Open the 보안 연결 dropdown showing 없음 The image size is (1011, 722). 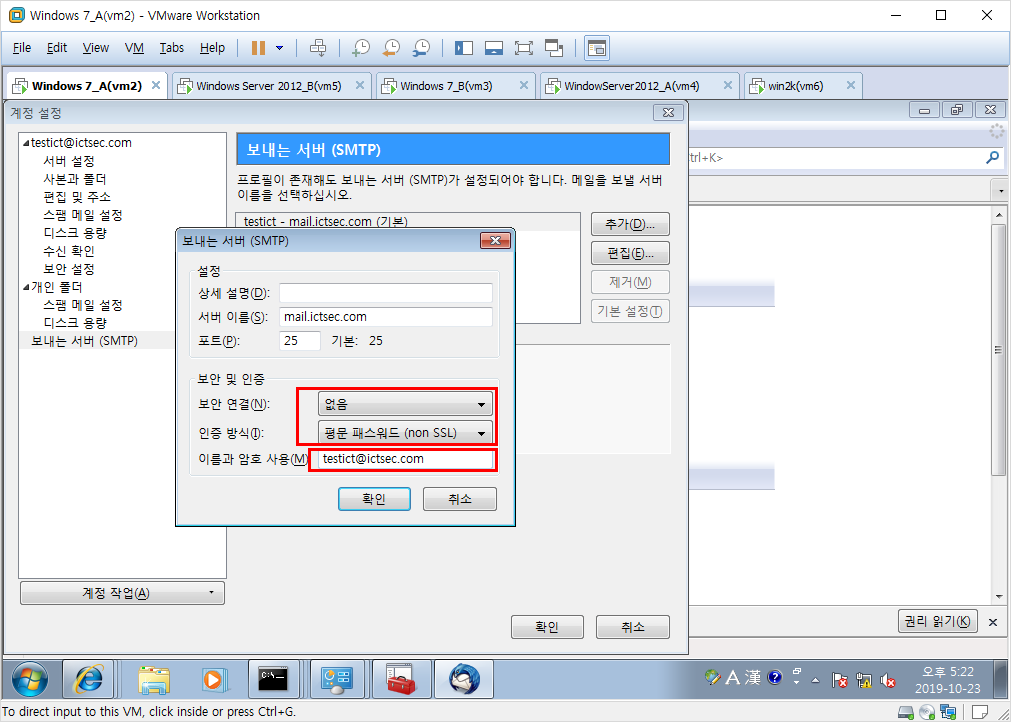coord(405,404)
